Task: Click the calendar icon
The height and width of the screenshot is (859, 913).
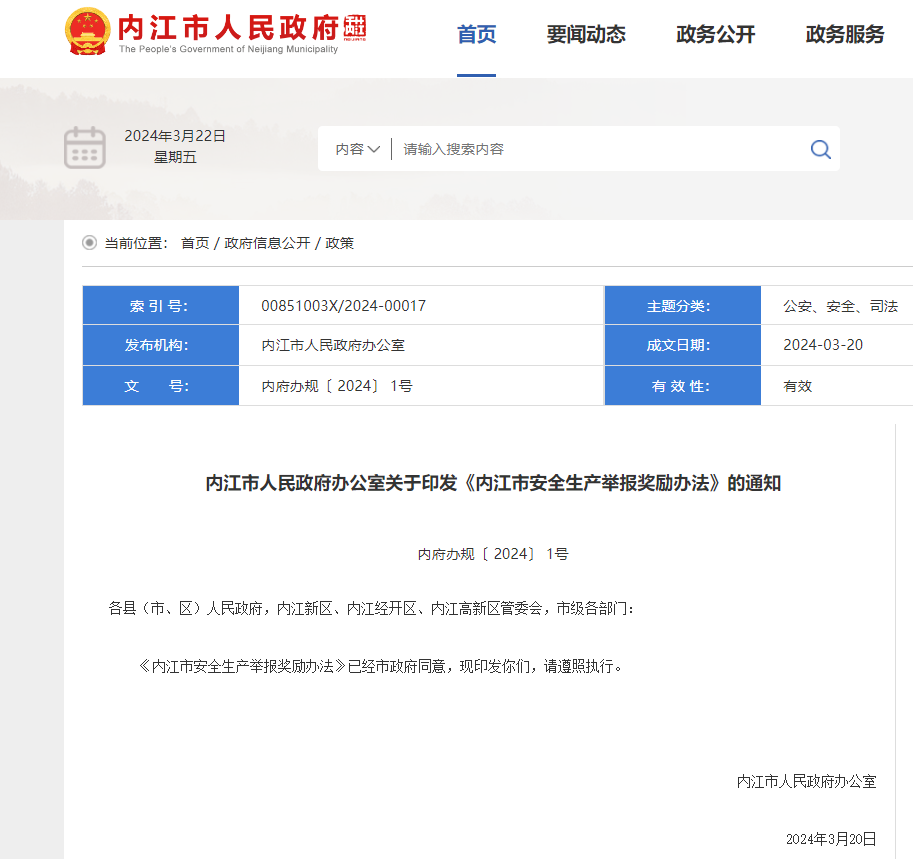Action: pos(85,148)
